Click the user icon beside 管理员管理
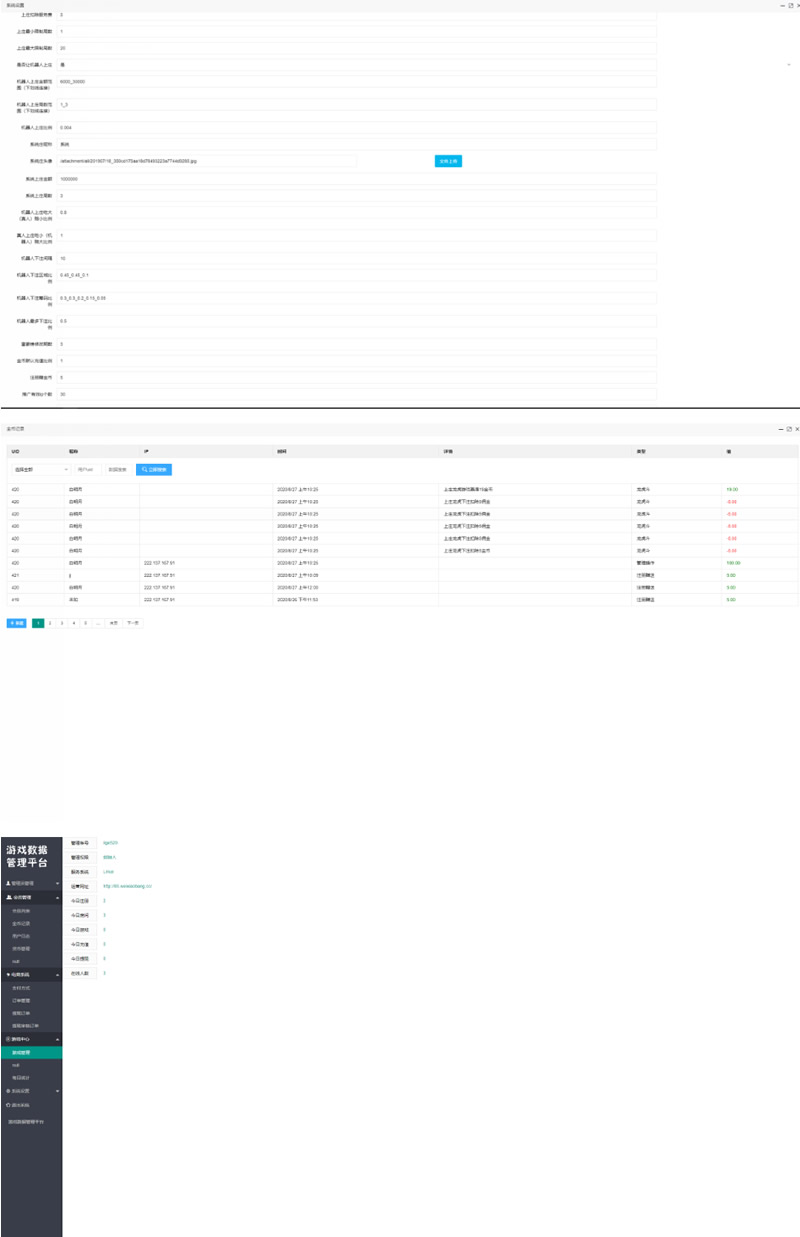This screenshot has height=1237, width=800. click(8, 883)
